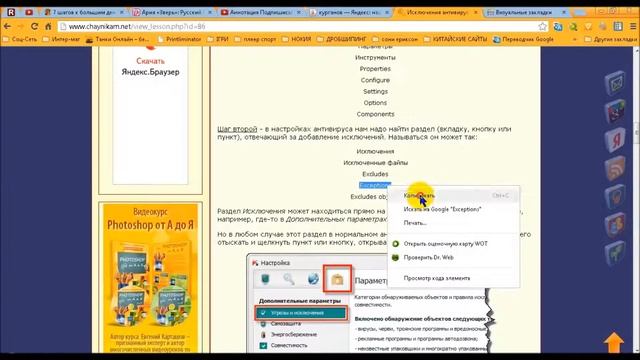Click the word 'Options' in the list

[x=375, y=103]
